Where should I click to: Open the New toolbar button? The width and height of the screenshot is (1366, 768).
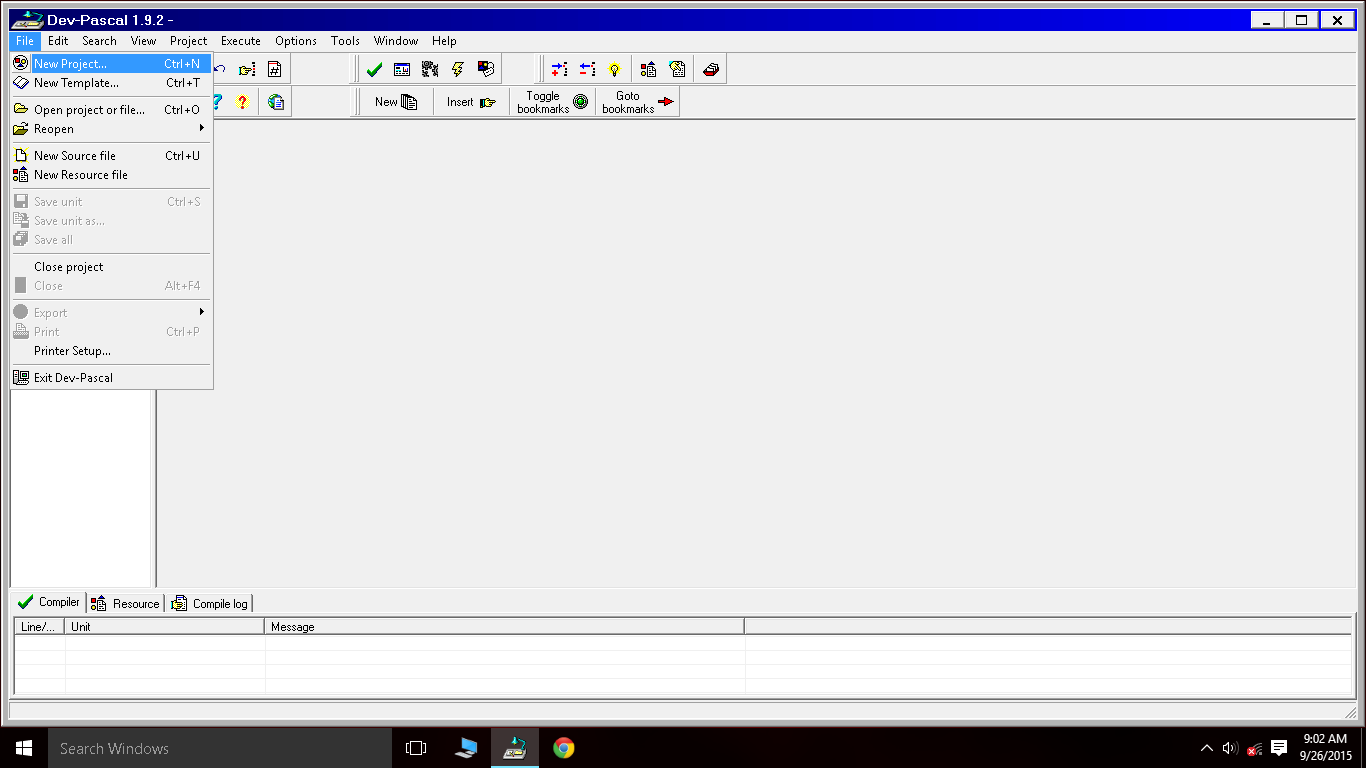[x=396, y=102]
